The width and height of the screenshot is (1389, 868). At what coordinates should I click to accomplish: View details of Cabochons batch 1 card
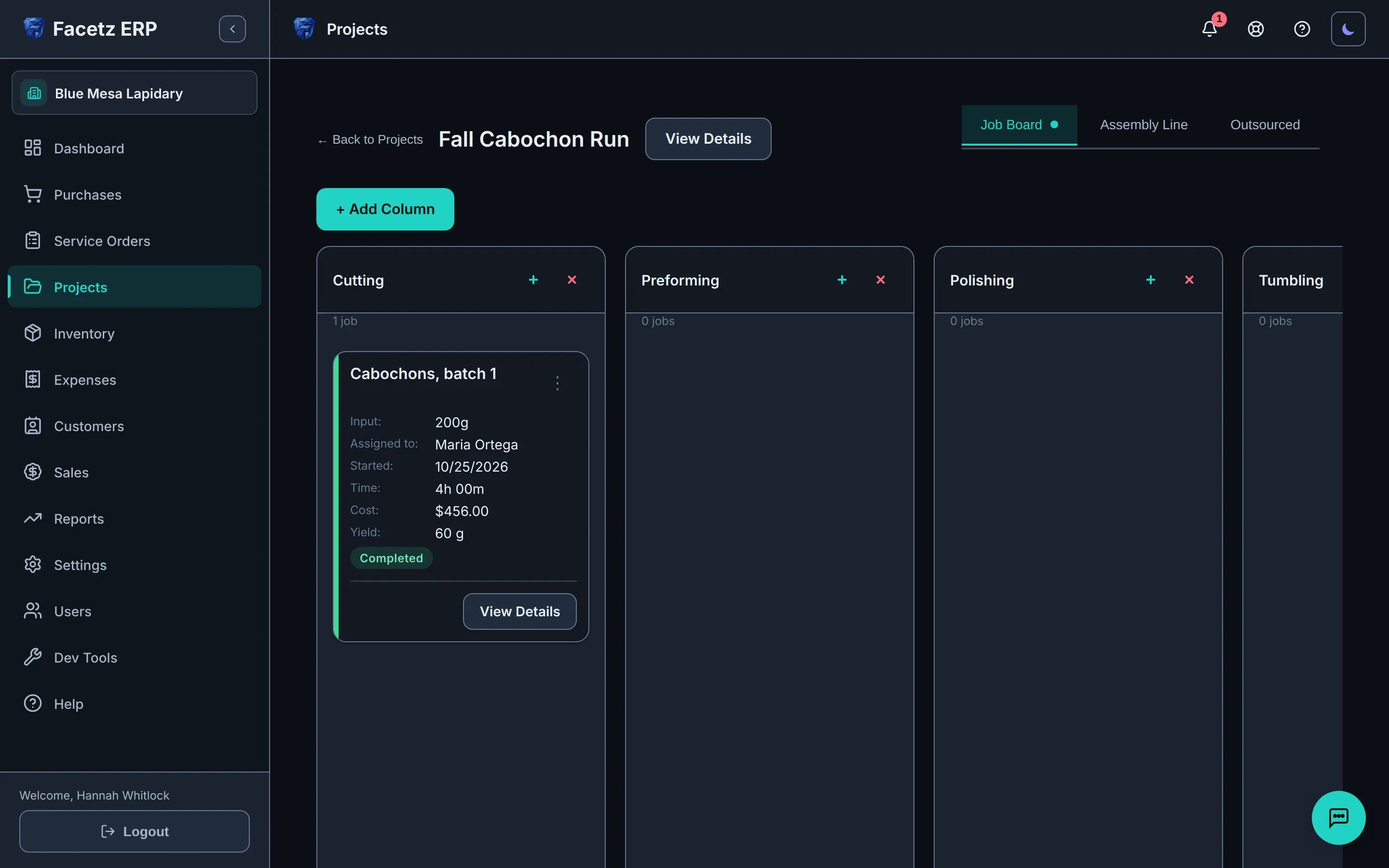click(519, 611)
